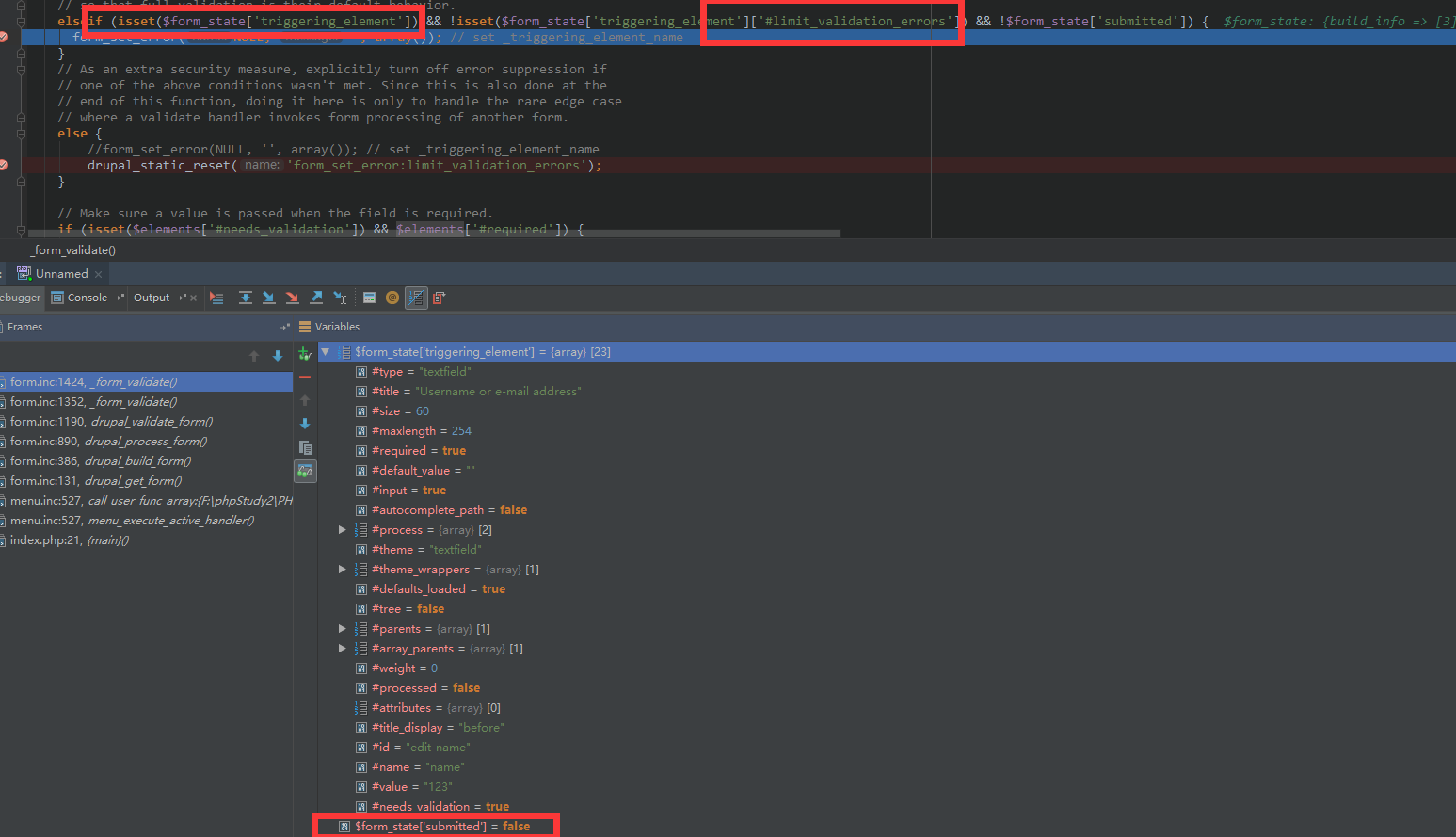Viewport: 1456px width, 837px height.
Task: Switch to the Output tab
Action: pos(152,298)
